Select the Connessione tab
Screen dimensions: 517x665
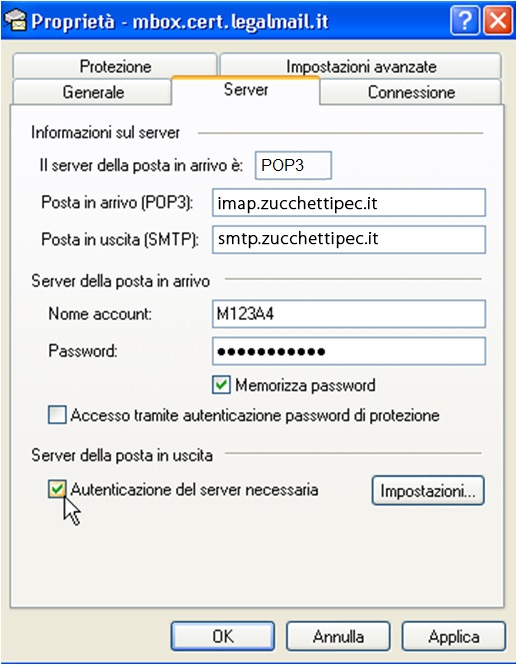coord(411,92)
